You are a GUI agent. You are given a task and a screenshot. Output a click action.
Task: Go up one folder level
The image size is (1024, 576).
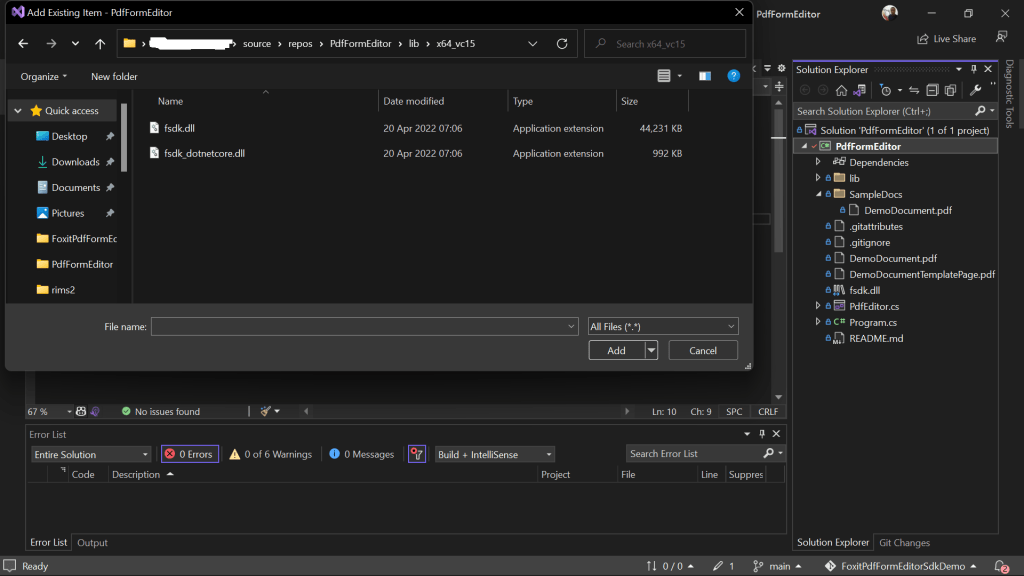pos(100,44)
